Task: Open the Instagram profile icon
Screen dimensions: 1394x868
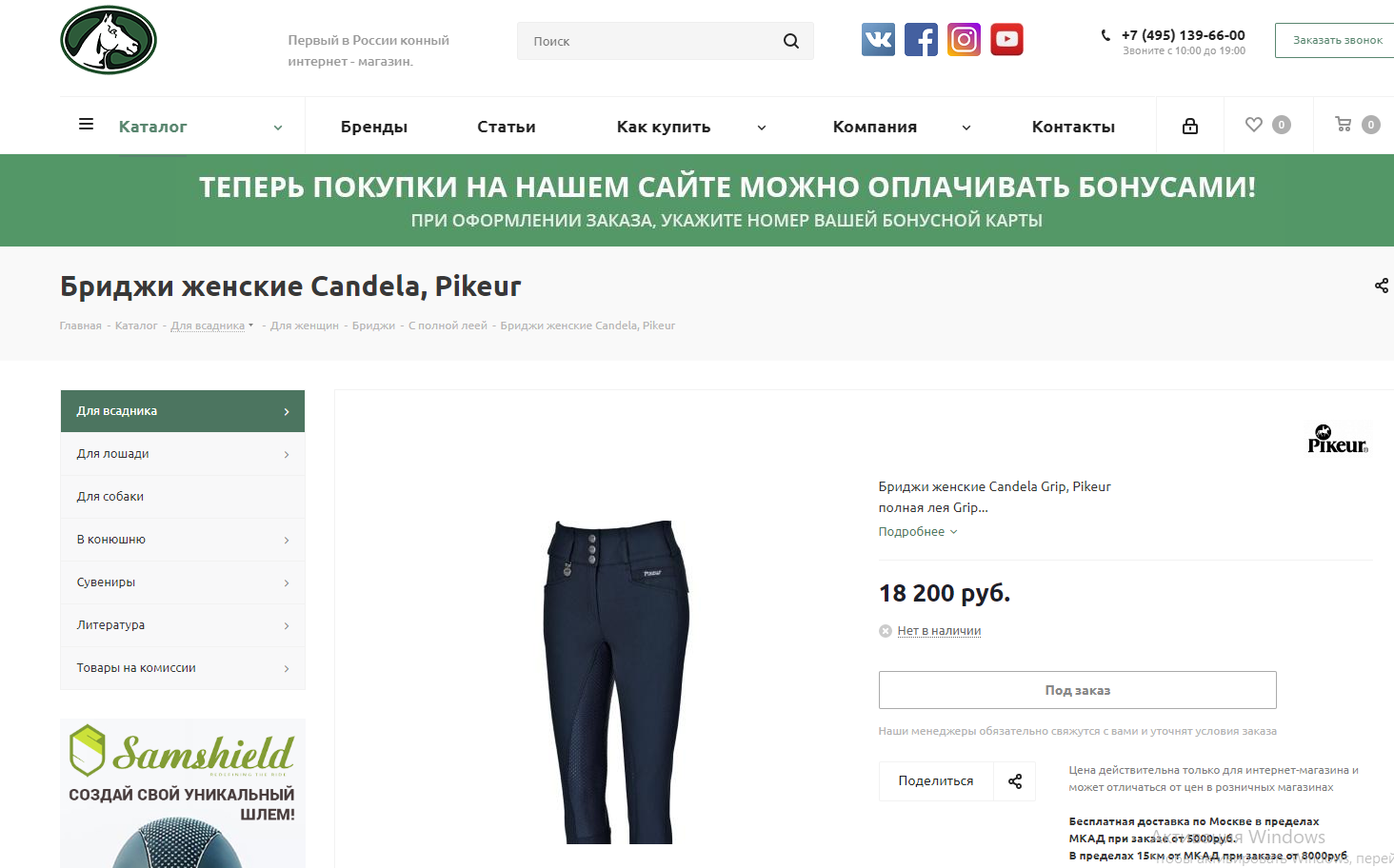Action: click(x=964, y=40)
